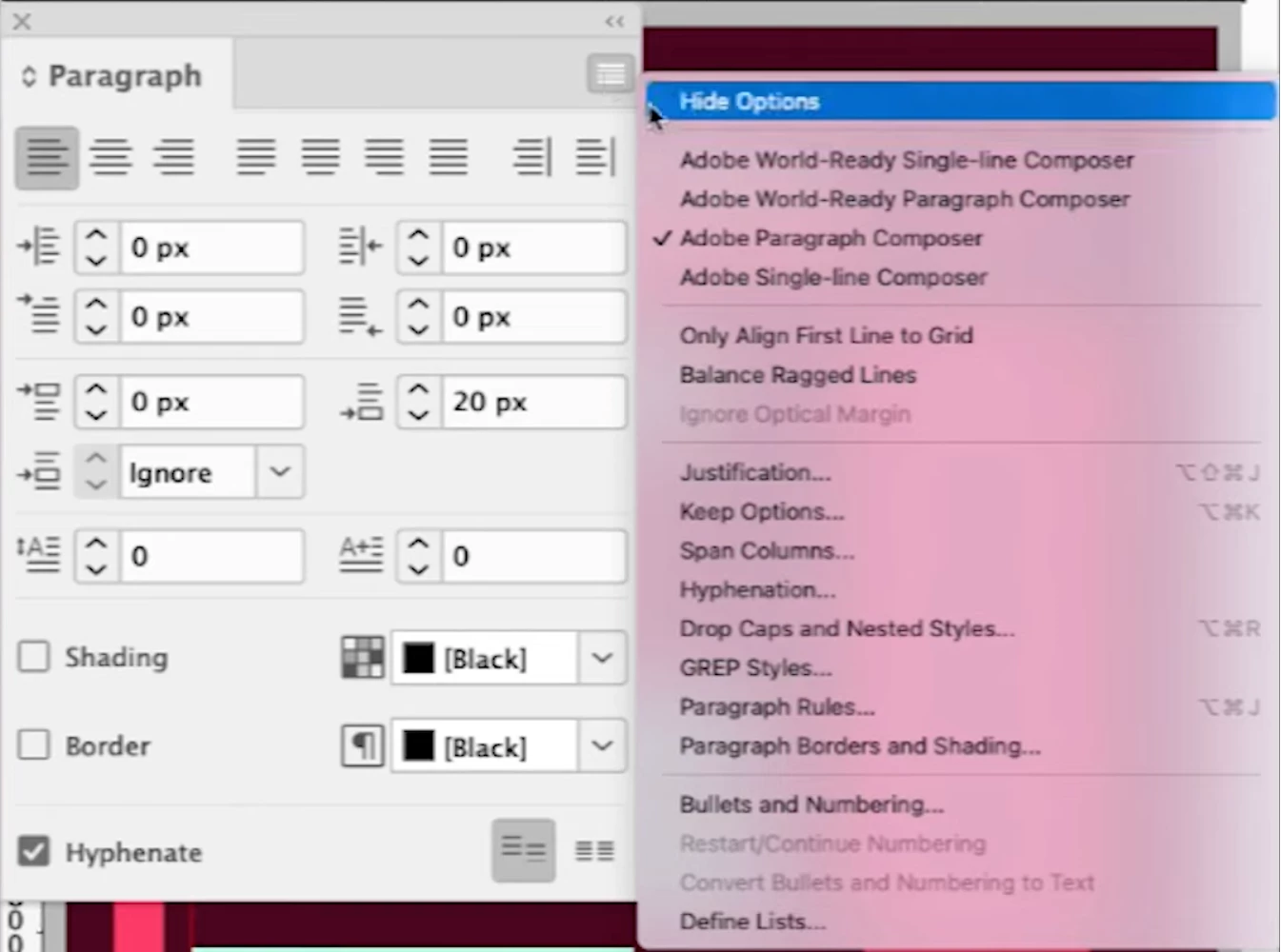This screenshot has width=1281, height=952.
Task: Open Border color [Black] dropdown
Action: click(602, 745)
